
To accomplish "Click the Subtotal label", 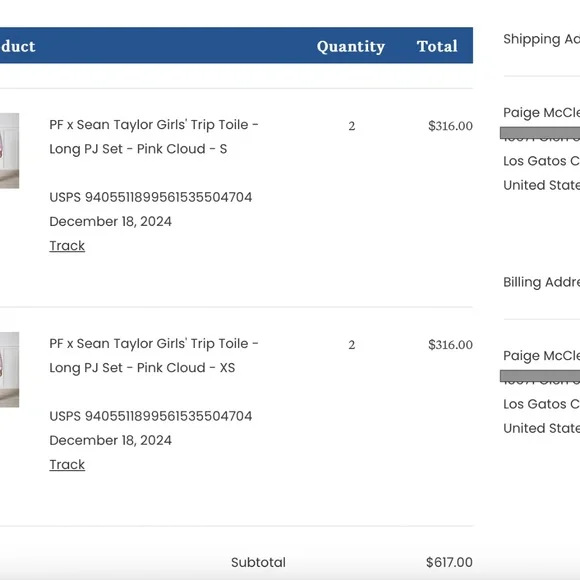I will (x=258, y=562).
